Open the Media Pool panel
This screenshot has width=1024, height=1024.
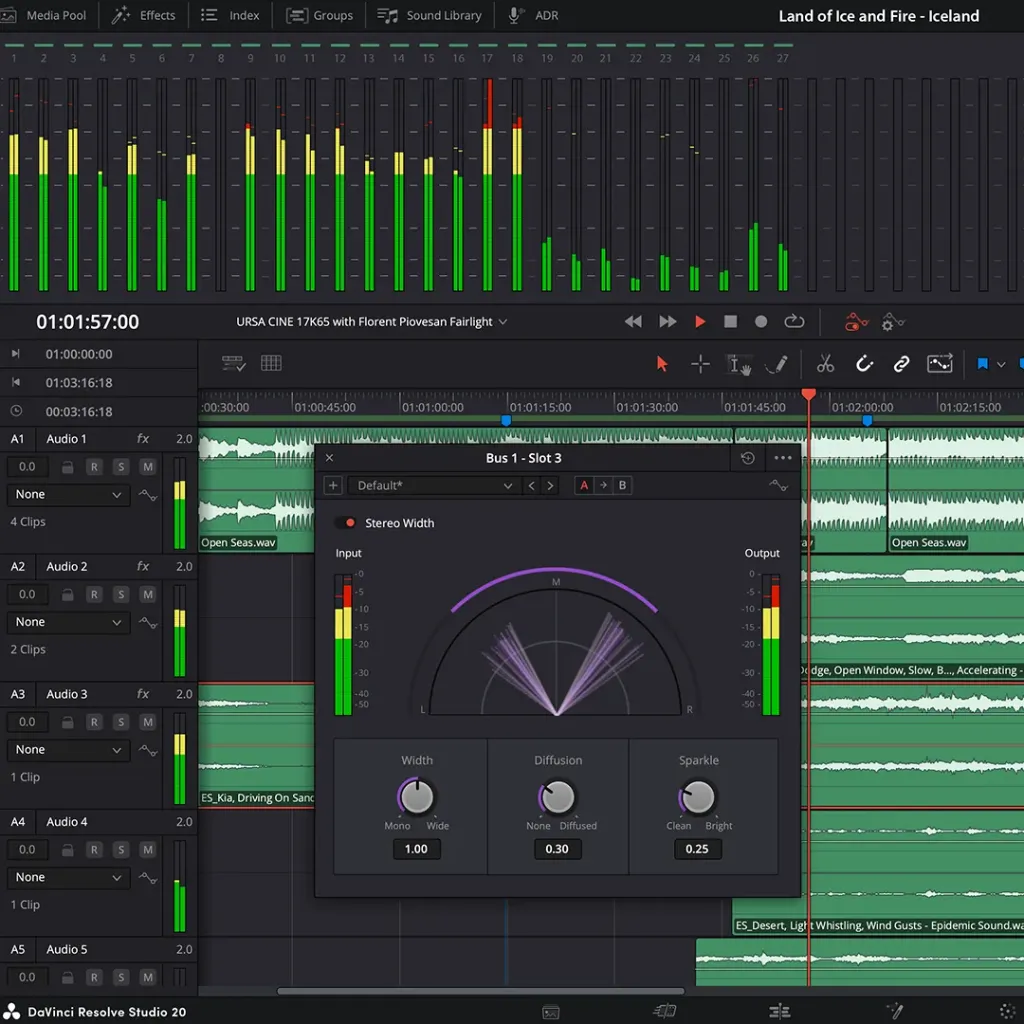click(x=44, y=15)
